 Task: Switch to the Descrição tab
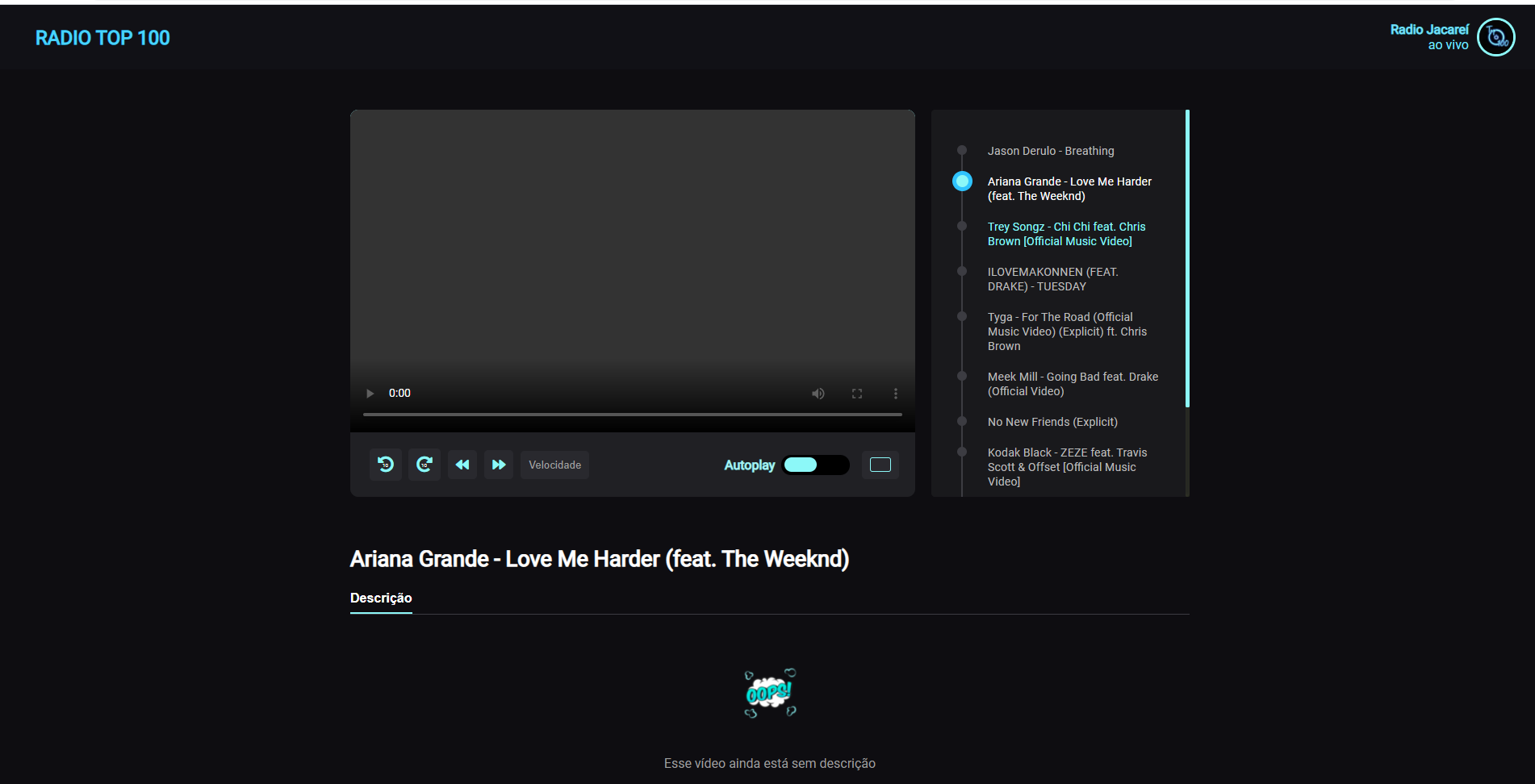[381, 598]
